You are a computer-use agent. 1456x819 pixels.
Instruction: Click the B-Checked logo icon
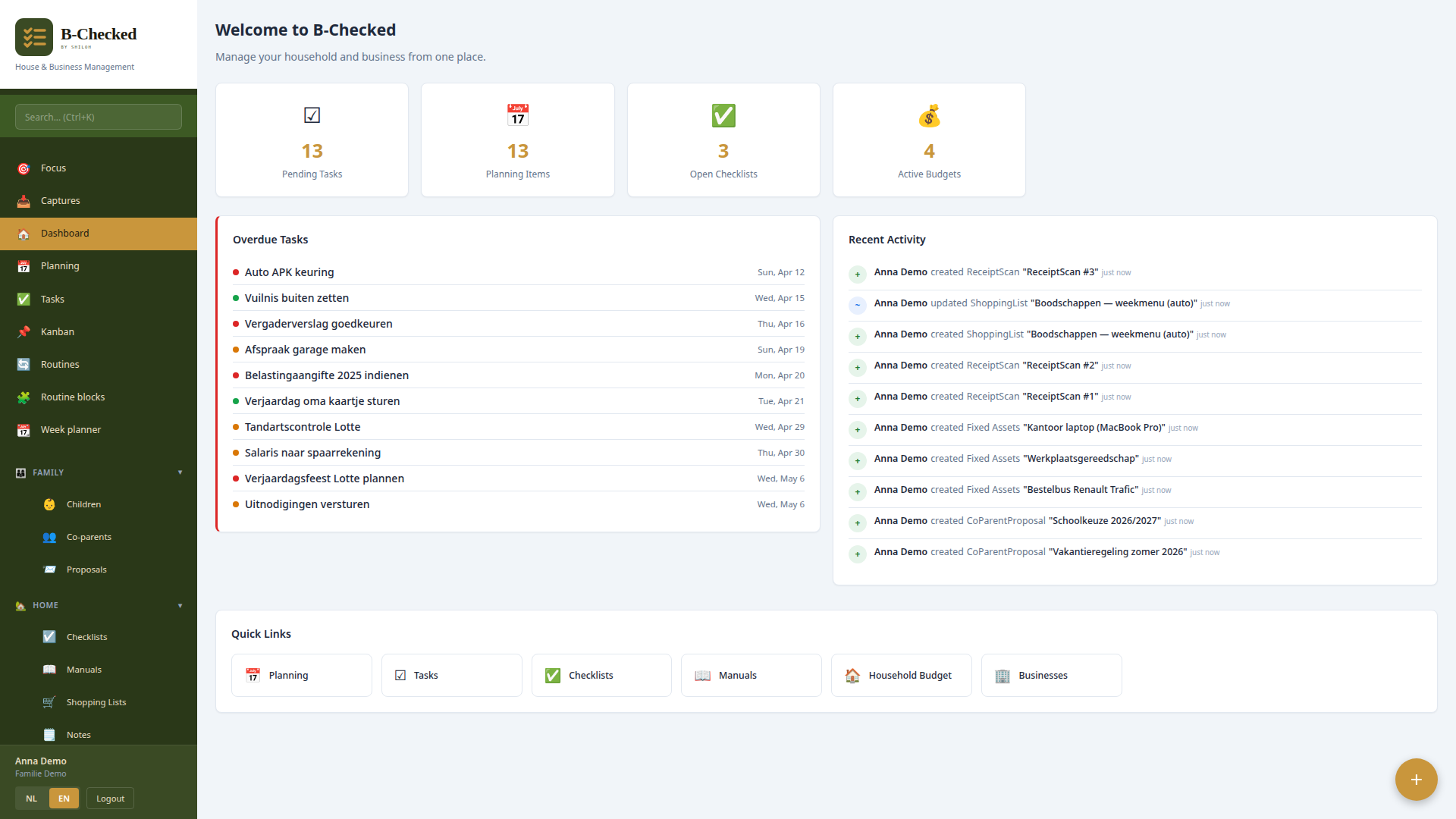coord(34,37)
